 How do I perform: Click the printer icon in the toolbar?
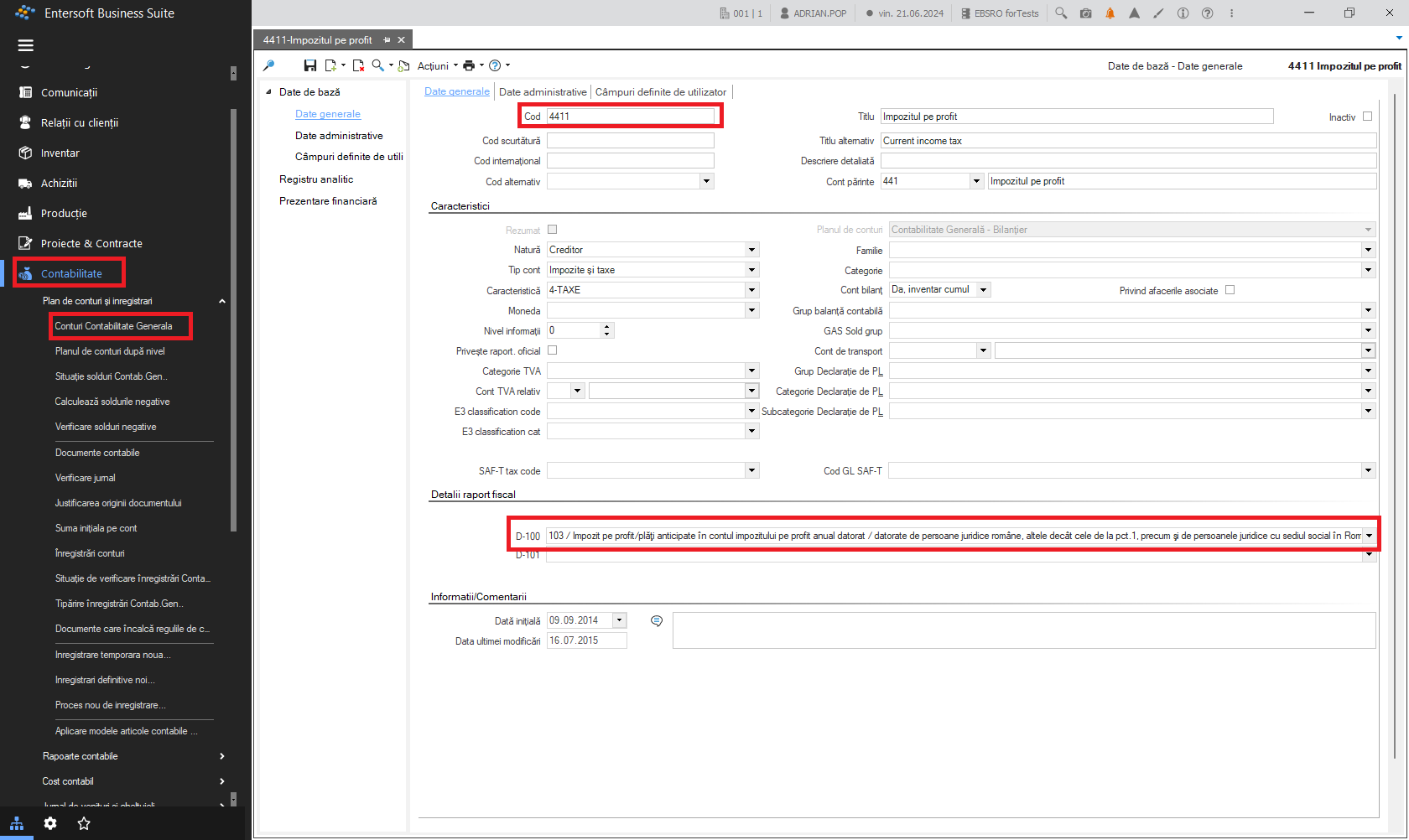point(469,65)
